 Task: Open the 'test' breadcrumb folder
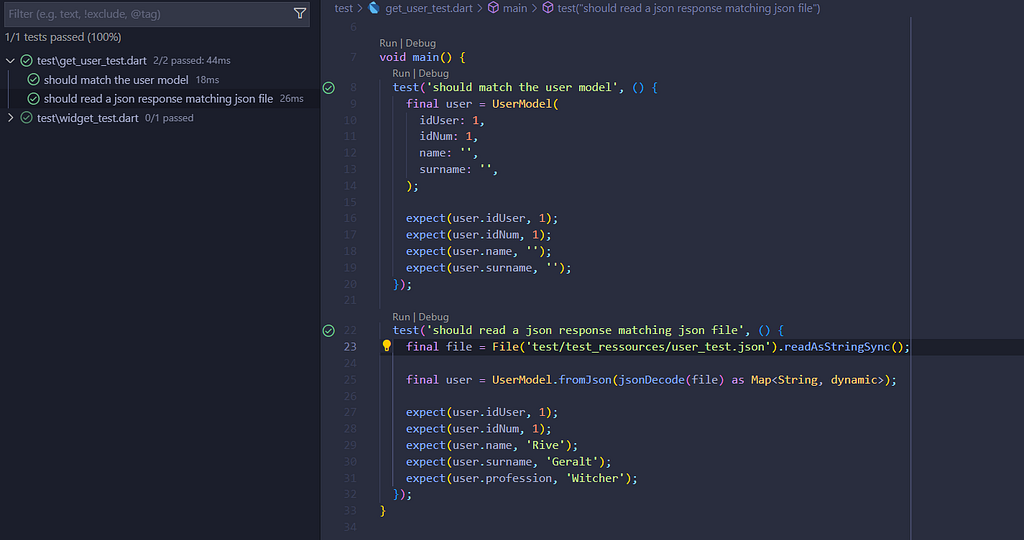coord(344,8)
